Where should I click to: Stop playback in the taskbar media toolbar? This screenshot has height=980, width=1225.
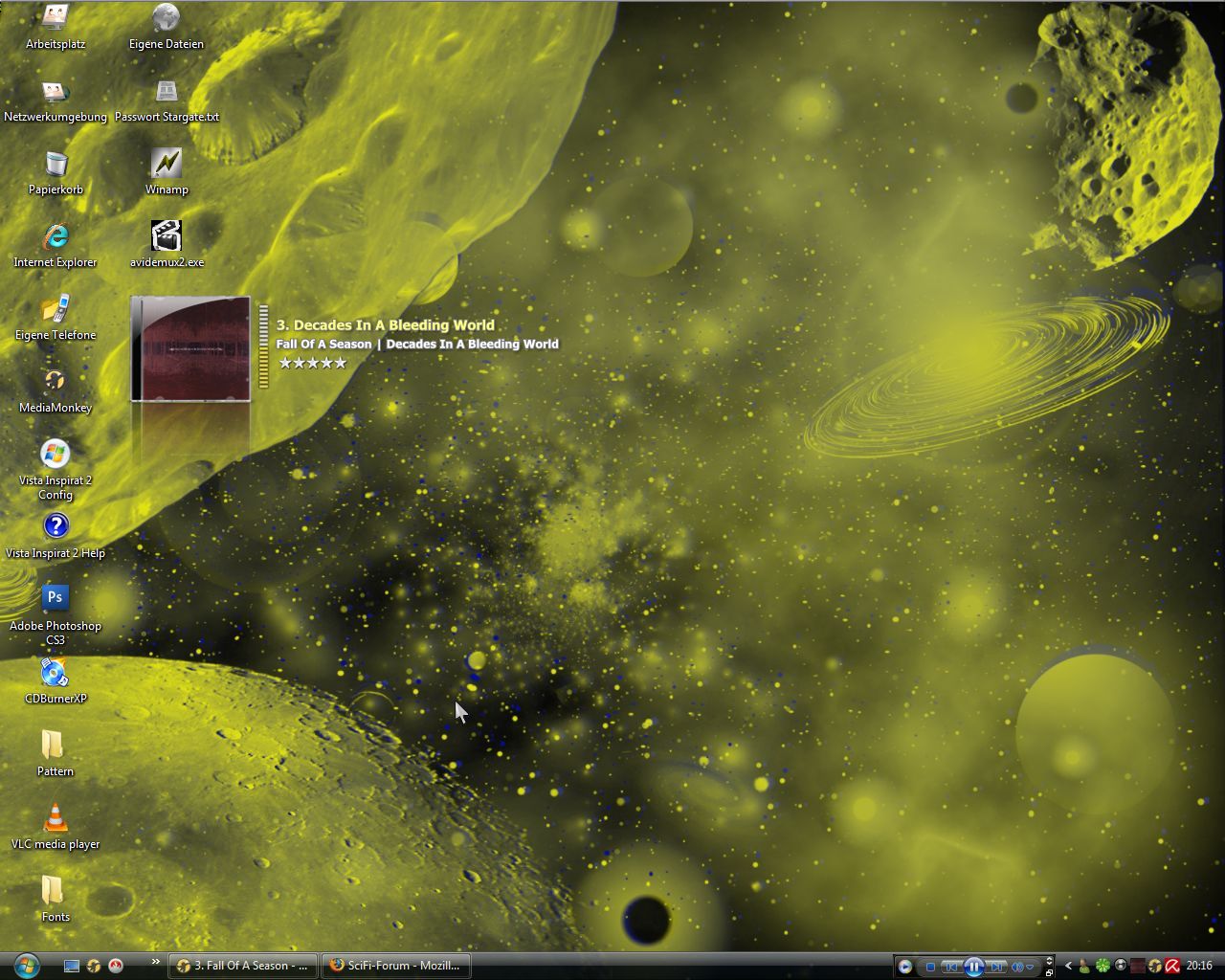[x=930, y=967]
